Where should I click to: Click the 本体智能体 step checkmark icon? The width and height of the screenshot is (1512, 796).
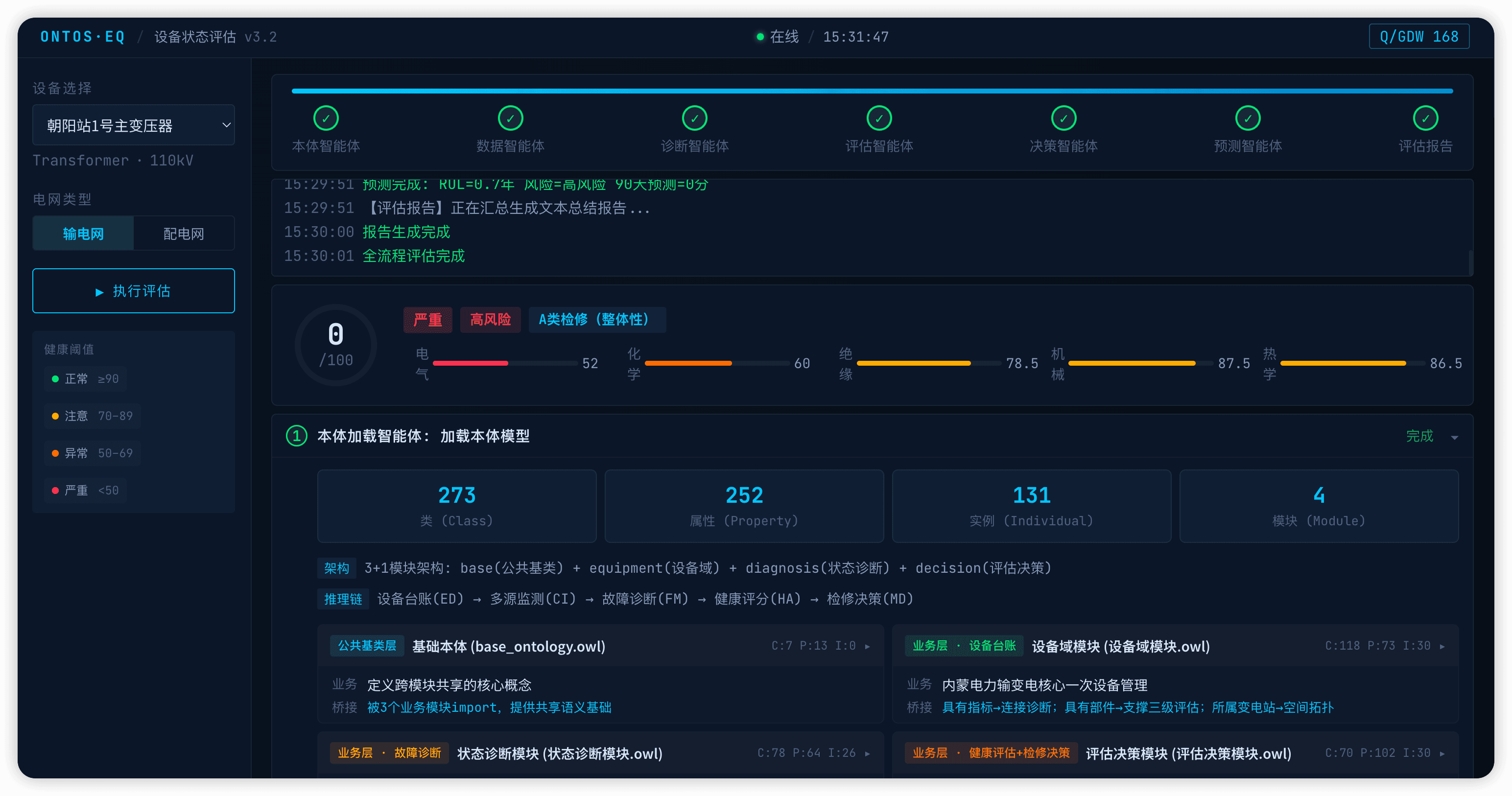[326, 118]
